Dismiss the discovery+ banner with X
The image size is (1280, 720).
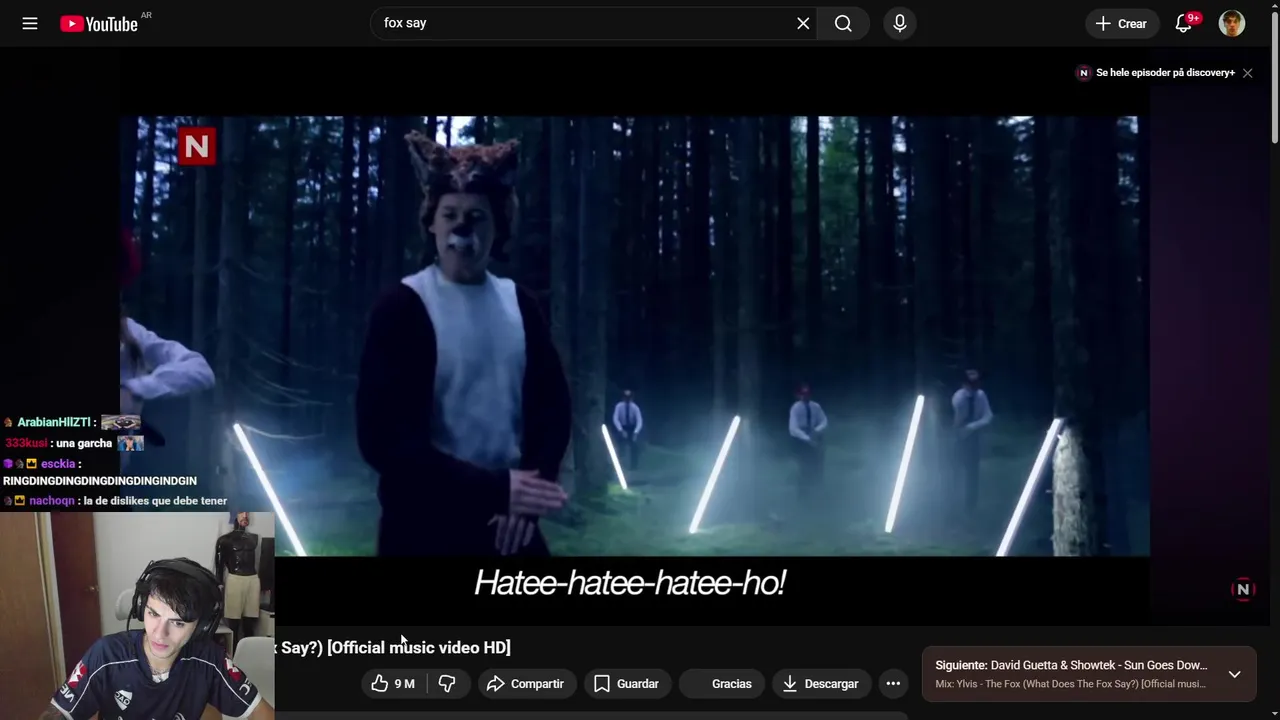tap(1247, 73)
